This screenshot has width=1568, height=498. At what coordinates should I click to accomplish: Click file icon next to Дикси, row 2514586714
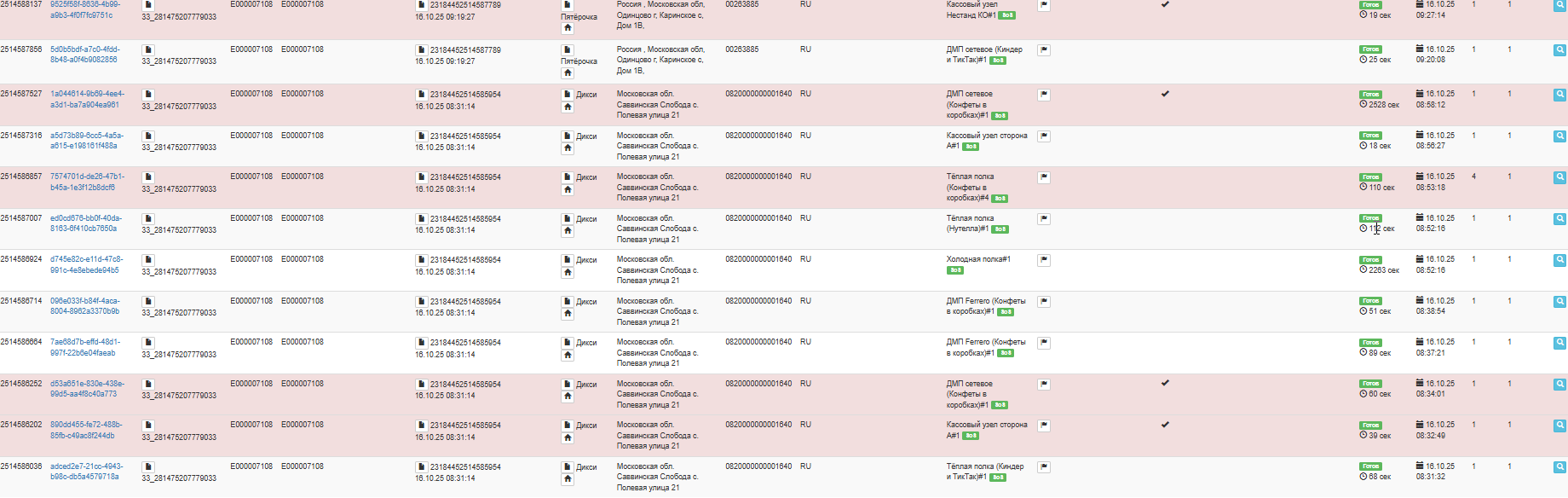coord(568,302)
